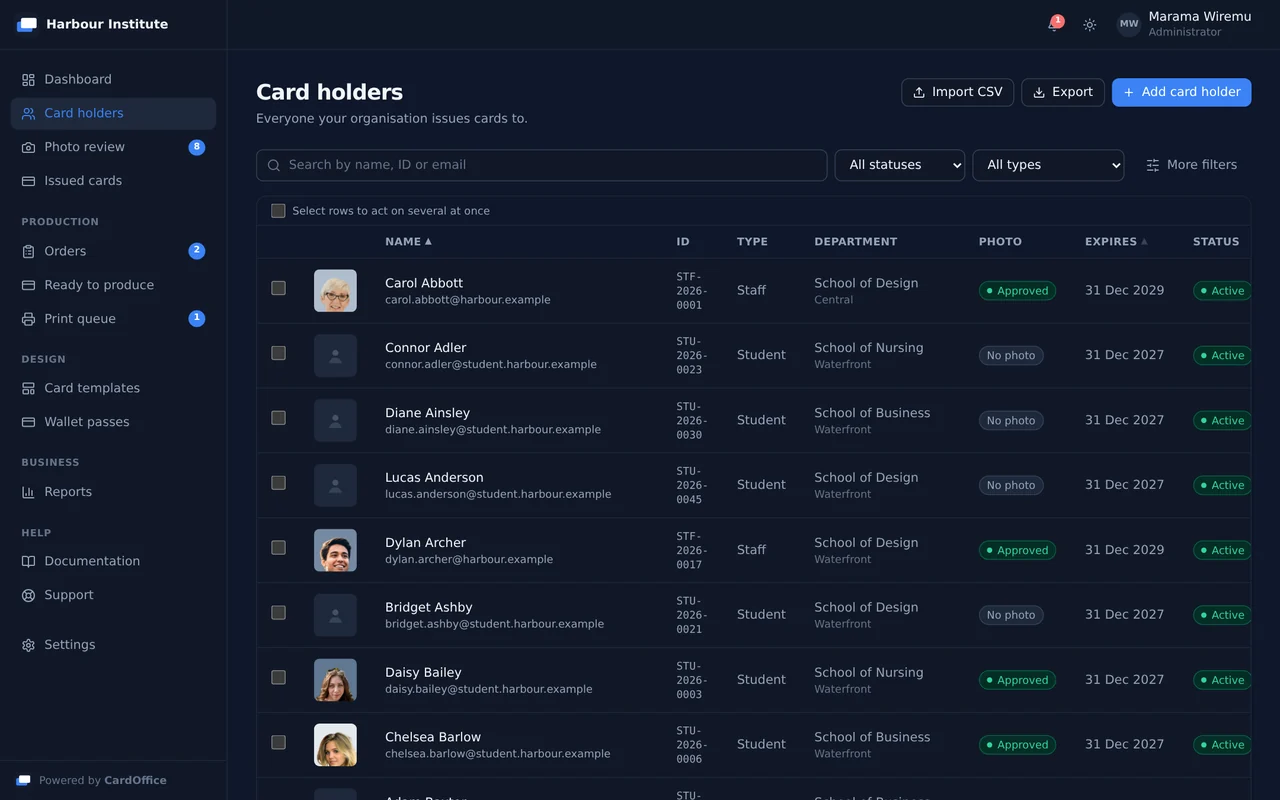Click the Support lifebuoy icon

point(28,595)
